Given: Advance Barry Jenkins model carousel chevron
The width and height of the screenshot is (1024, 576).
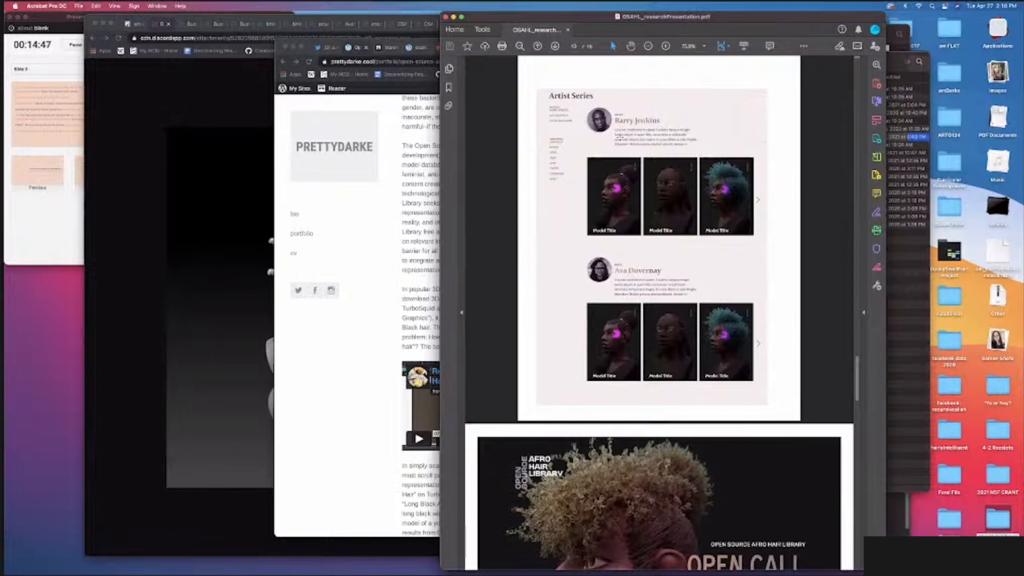Looking at the screenshot, I should pos(758,200).
